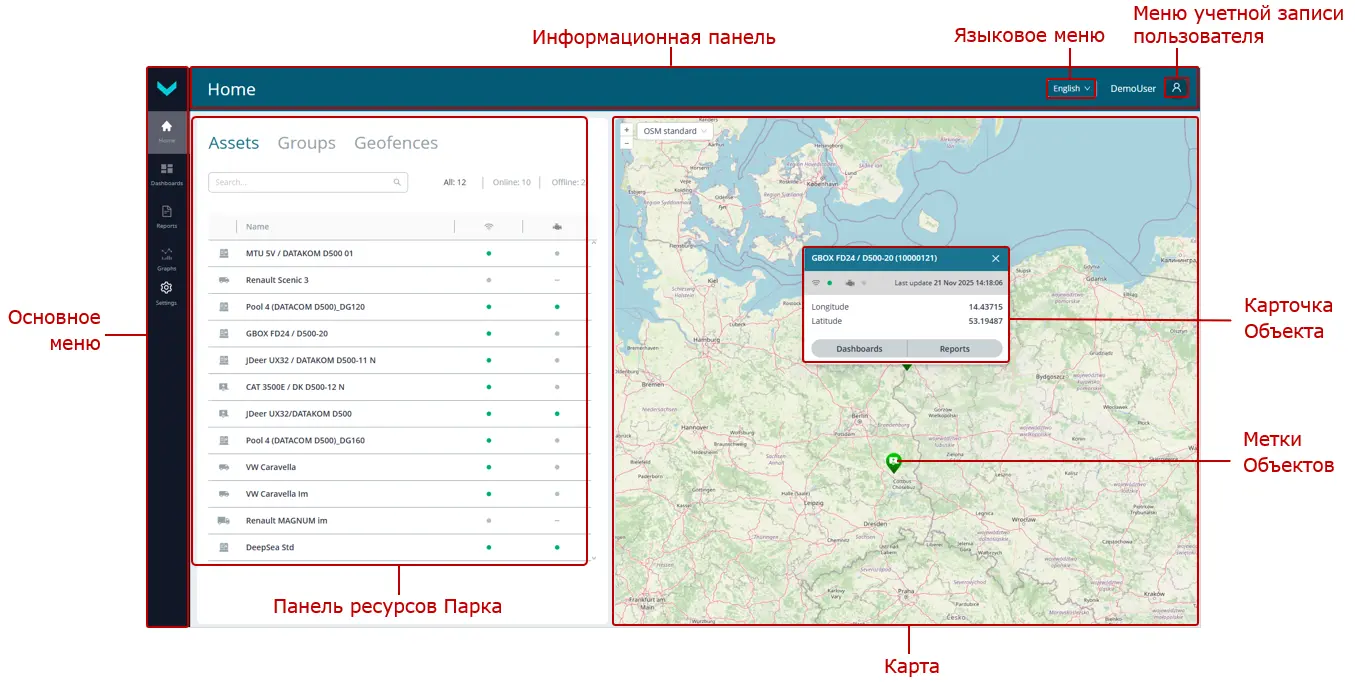
Task: Open the Reports icon in the sidebar
Action: click(x=166, y=213)
